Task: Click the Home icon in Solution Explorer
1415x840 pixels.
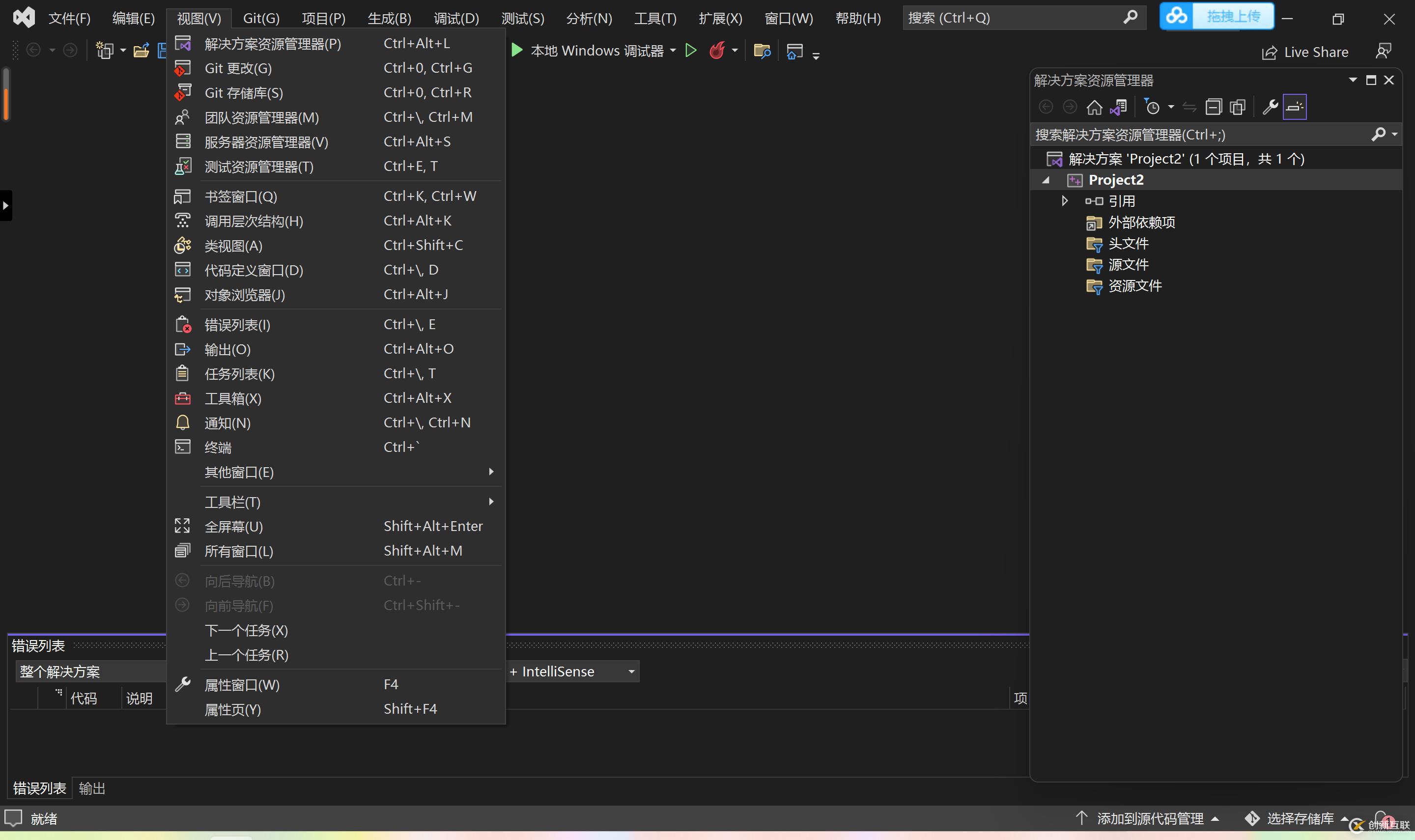Action: (x=1094, y=107)
